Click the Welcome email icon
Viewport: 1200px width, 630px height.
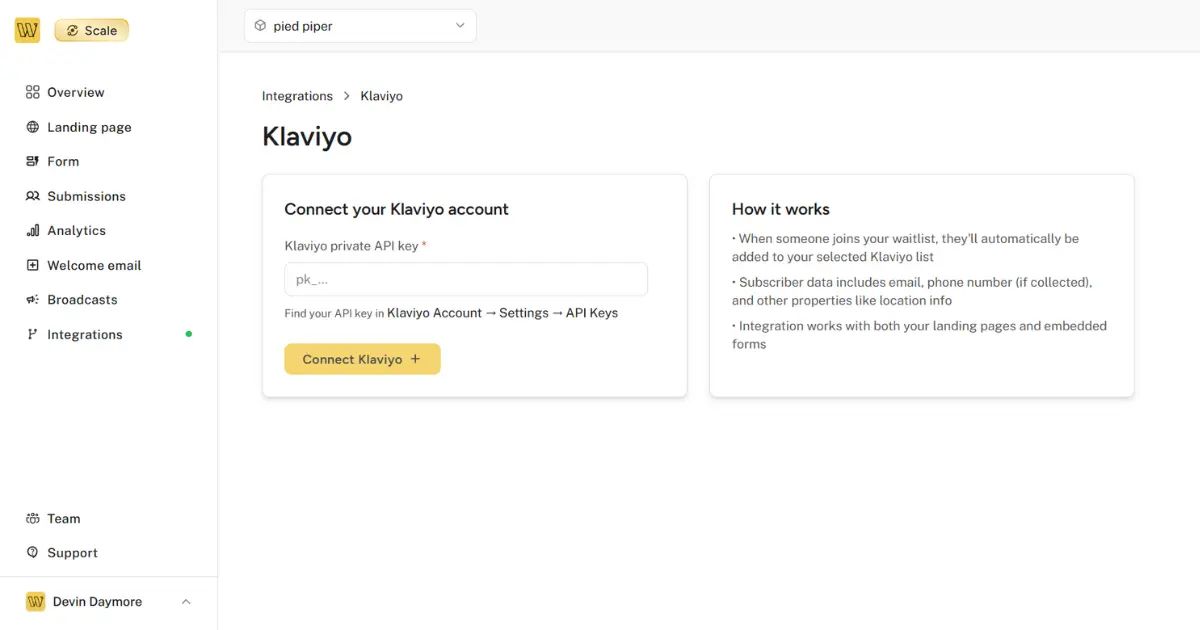point(33,265)
